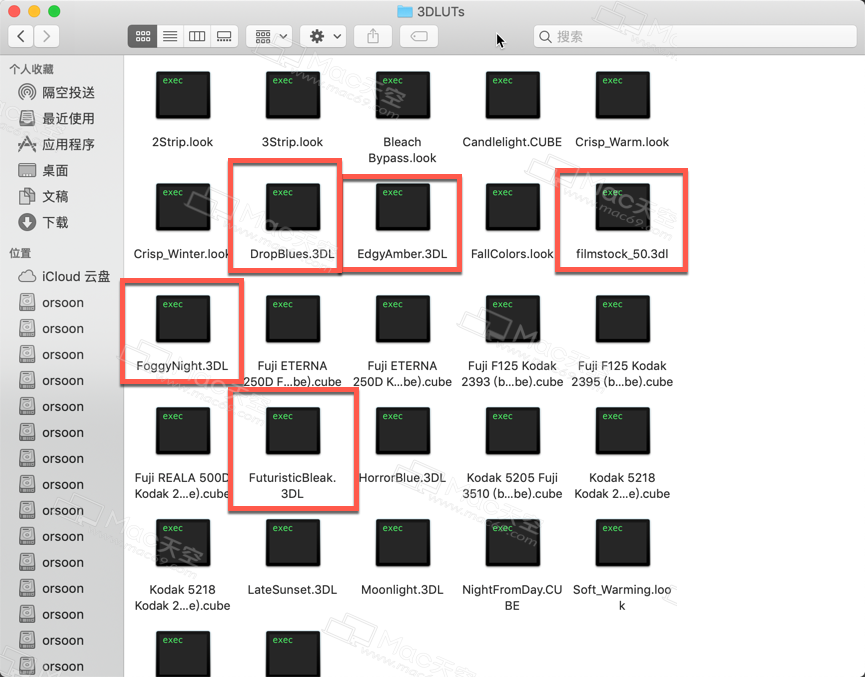This screenshot has width=865, height=677.
Task: Click the HorrorBlue.3DL filename label
Action: pyautogui.click(x=402, y=478)
